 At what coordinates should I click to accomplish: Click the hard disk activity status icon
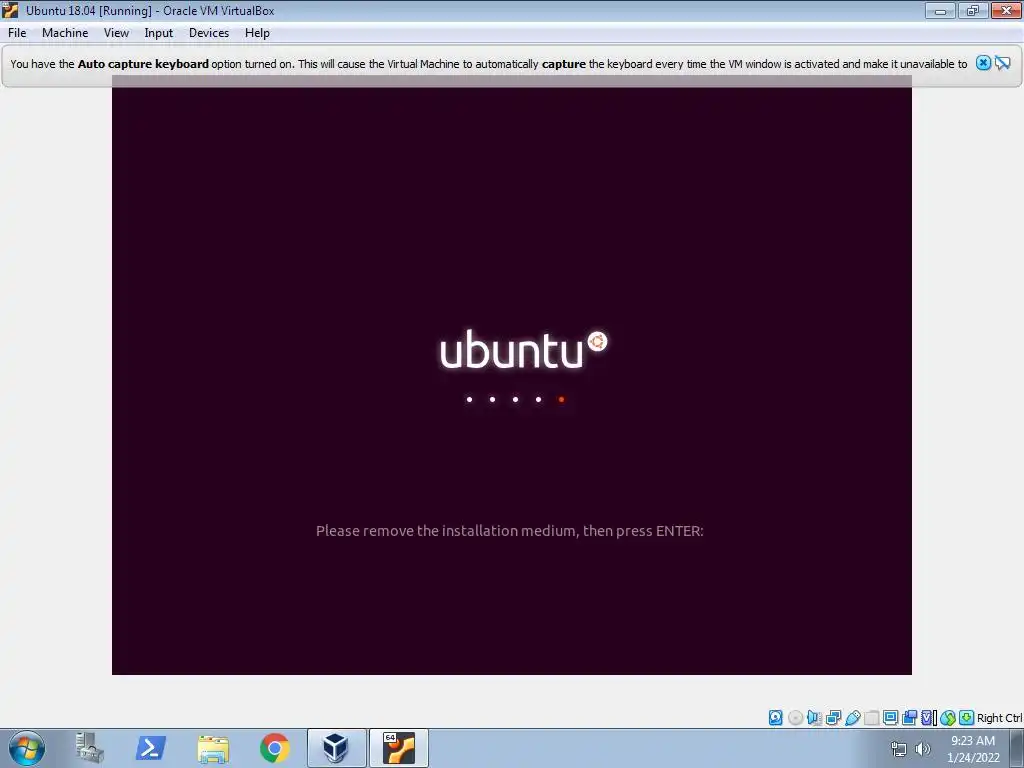pyautogui.click(x=775, y=718)
